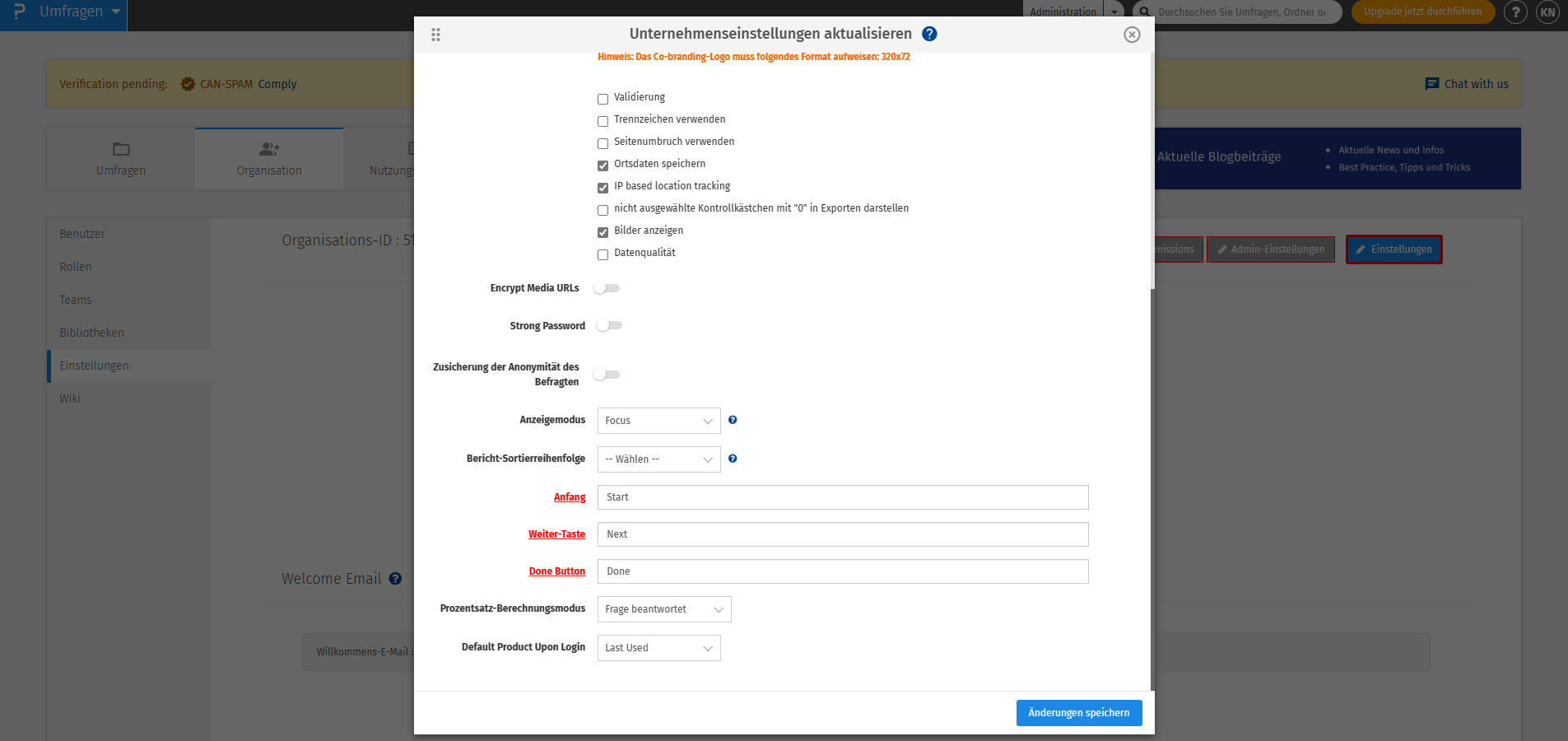Open the Anzeigemodus dropdown showing Focus

(658, 420)
